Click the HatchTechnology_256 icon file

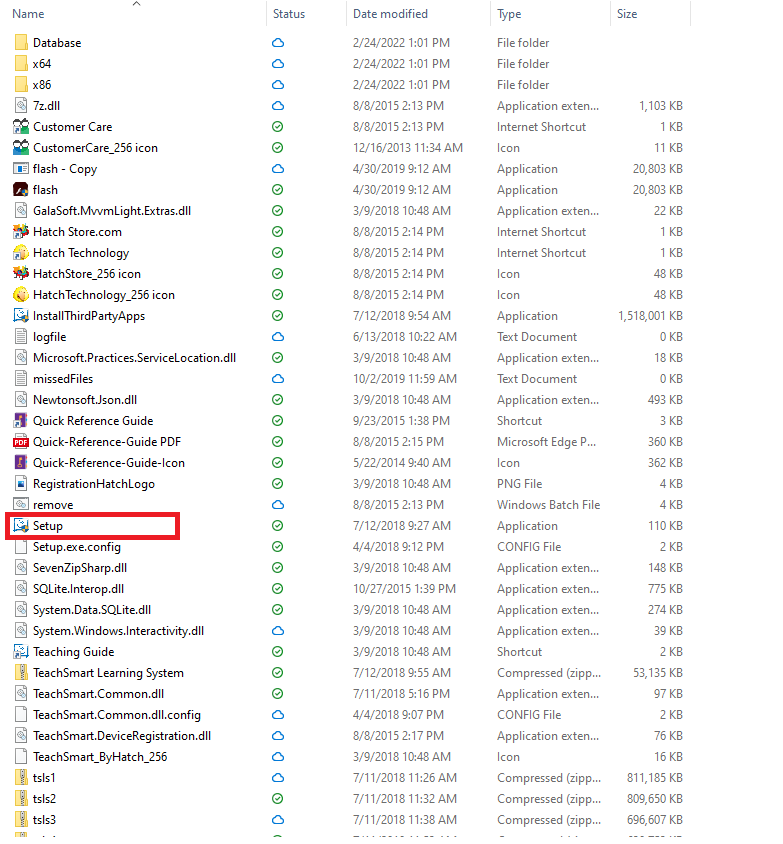tap(21, 295)
